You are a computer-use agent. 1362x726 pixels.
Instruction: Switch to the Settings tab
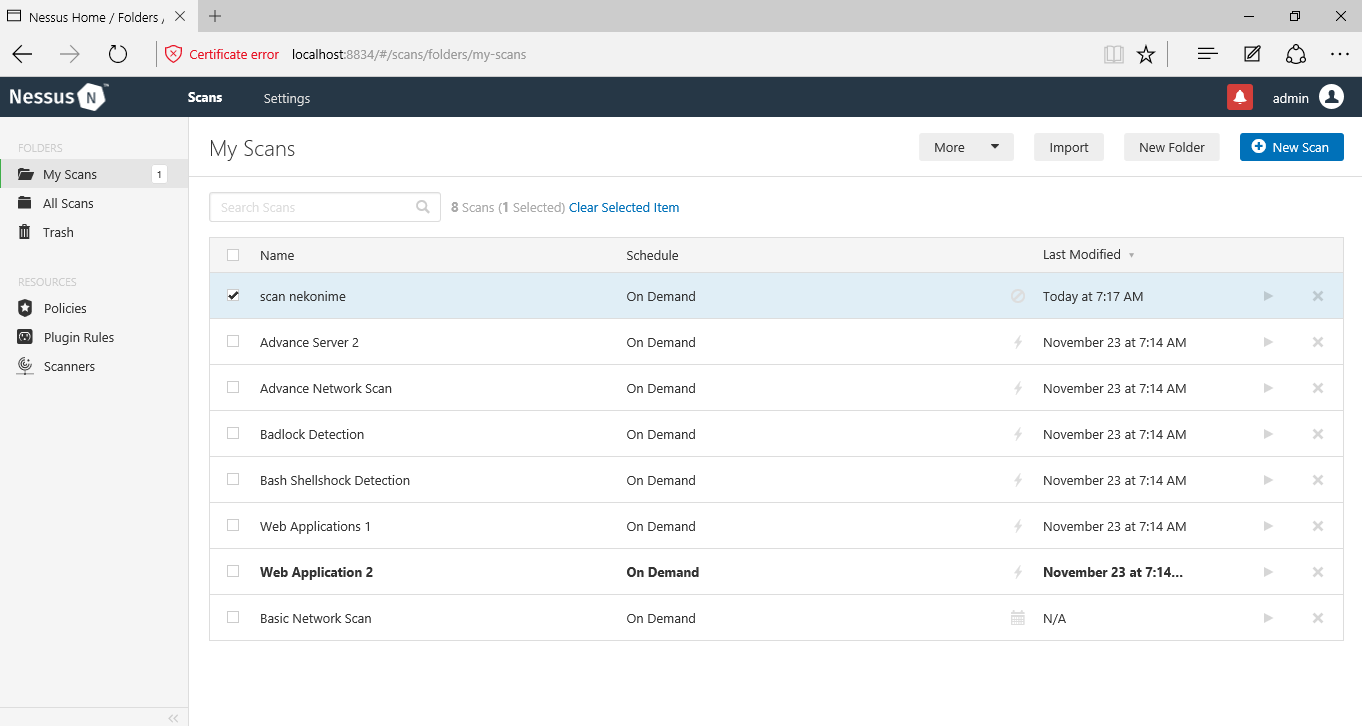(x=287, y=98)
